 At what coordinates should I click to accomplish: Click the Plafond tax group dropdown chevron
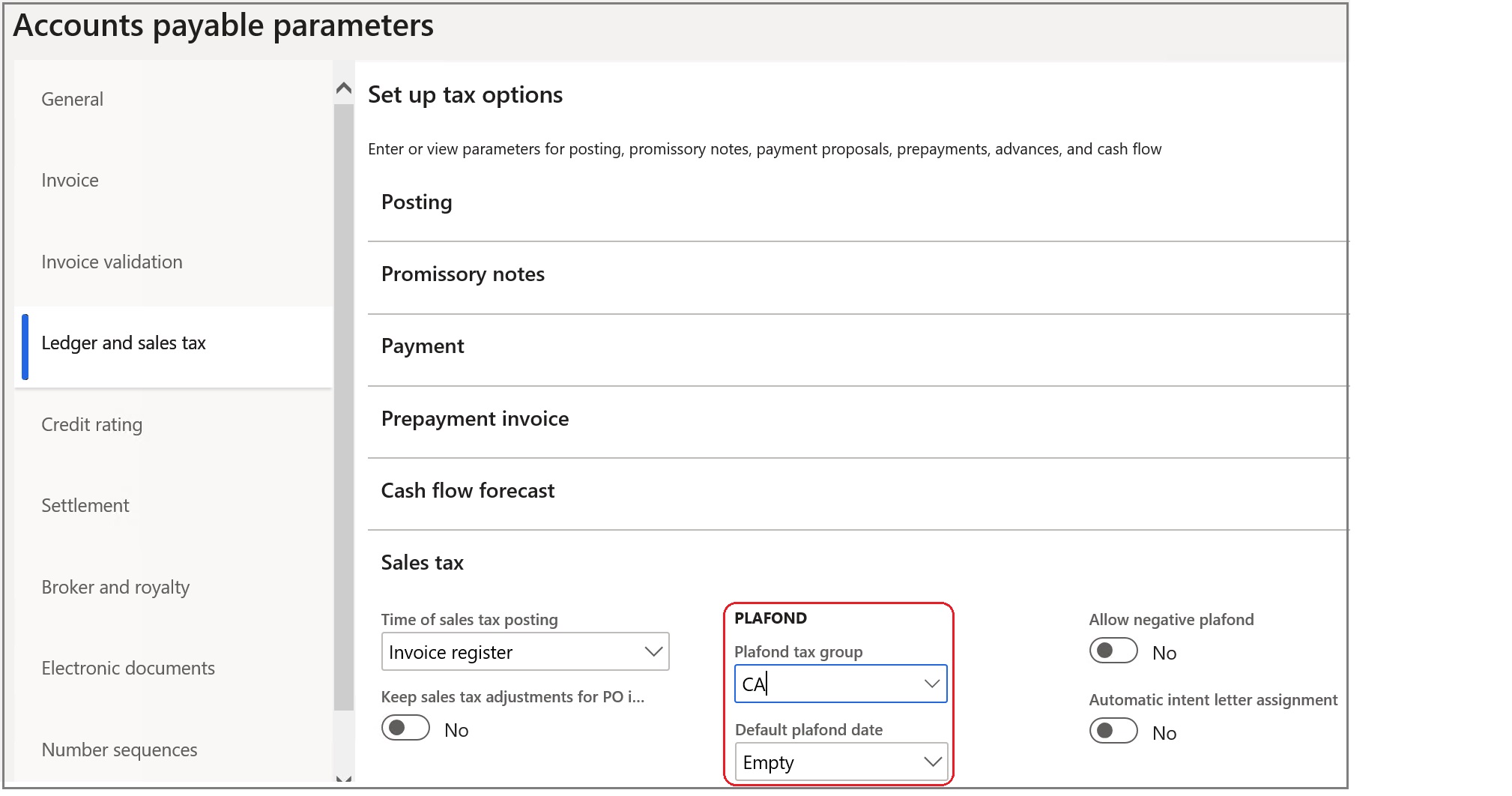[x=931, y=684]
